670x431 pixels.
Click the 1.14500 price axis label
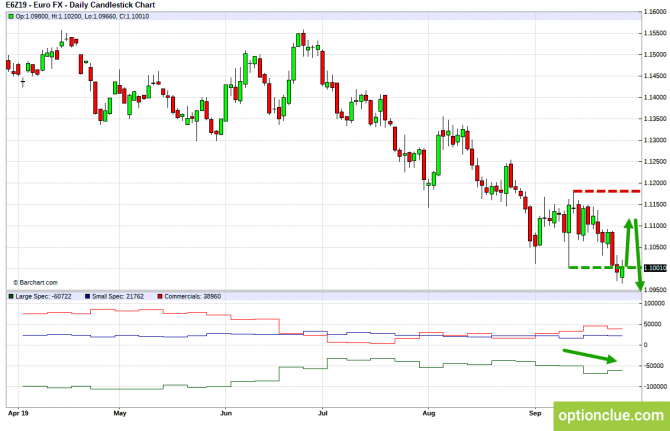click(655, 76)
